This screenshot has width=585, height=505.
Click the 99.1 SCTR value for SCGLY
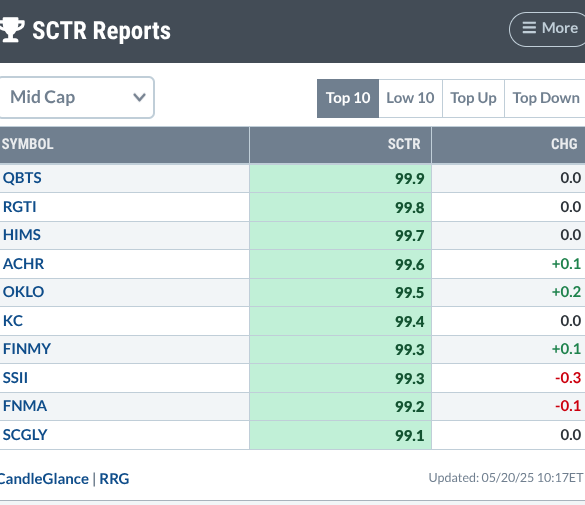[410, 436]
